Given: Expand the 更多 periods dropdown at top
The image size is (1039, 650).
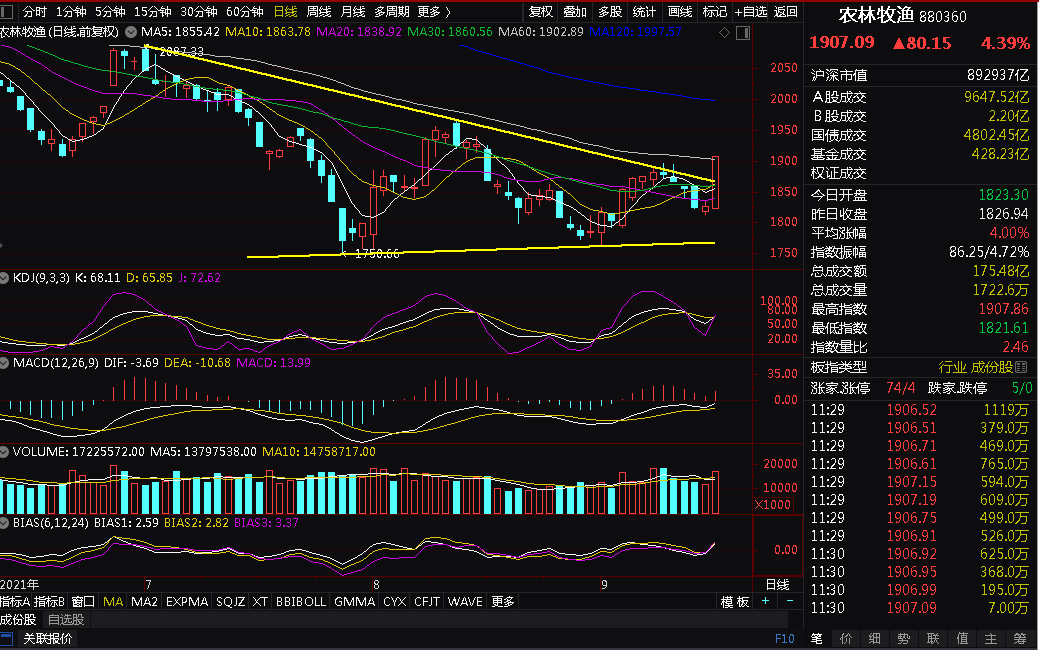Looking at the screenshot, I should point(432,12).
